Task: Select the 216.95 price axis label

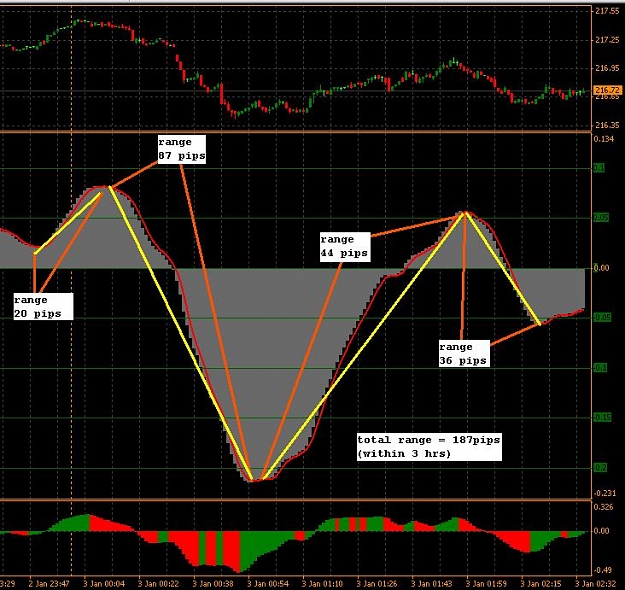Action: click(607, 68)
